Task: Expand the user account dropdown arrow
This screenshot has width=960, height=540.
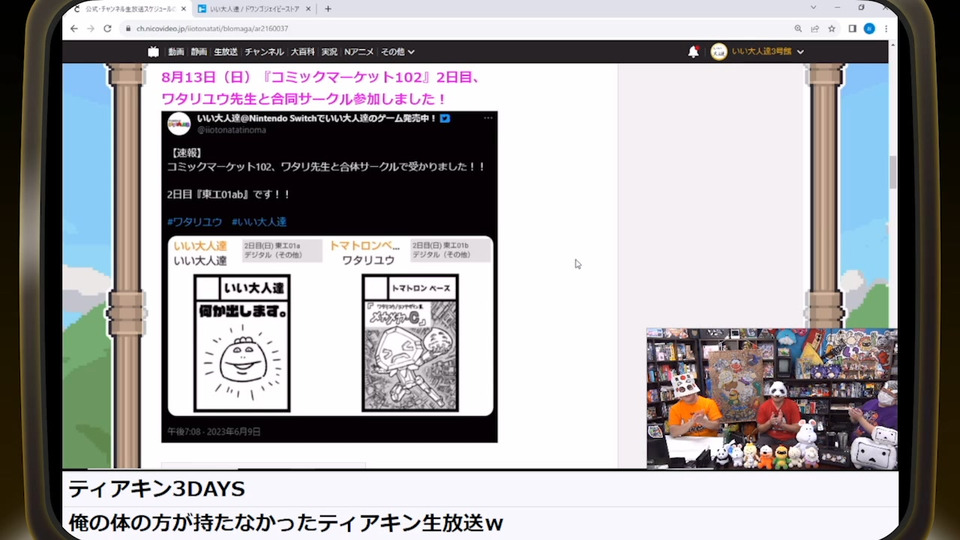Action: [x=800, y=52]
